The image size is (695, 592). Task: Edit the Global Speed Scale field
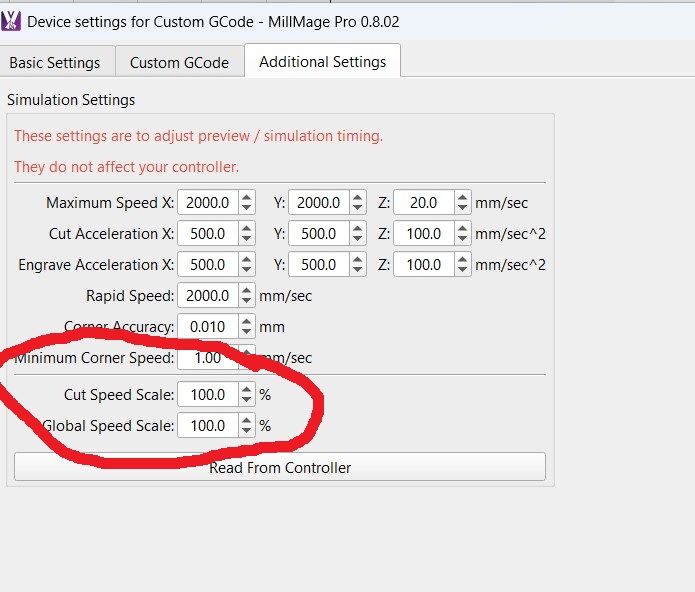point(208,425)
